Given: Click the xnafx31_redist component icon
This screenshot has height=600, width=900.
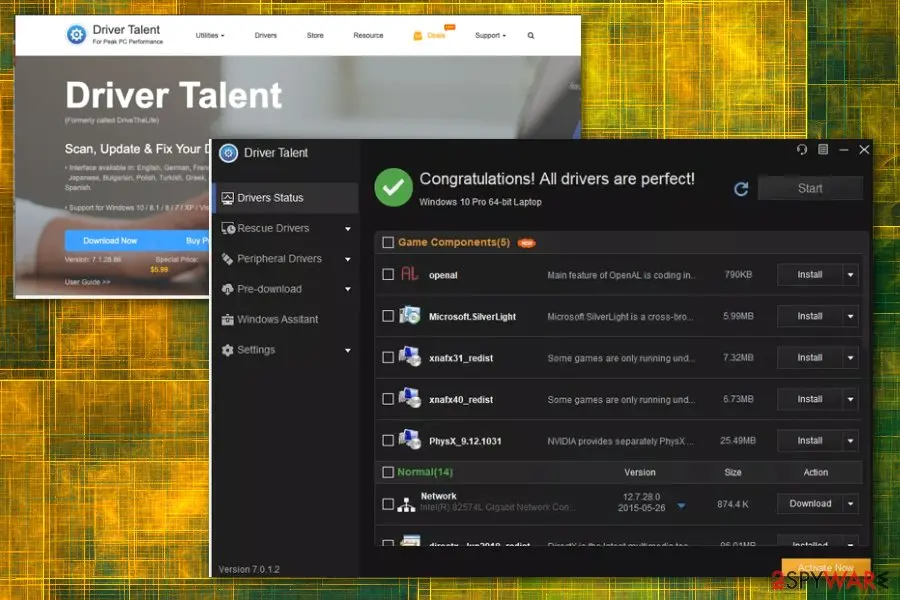Looking at the screenshot, I should [x=410, y=357].
